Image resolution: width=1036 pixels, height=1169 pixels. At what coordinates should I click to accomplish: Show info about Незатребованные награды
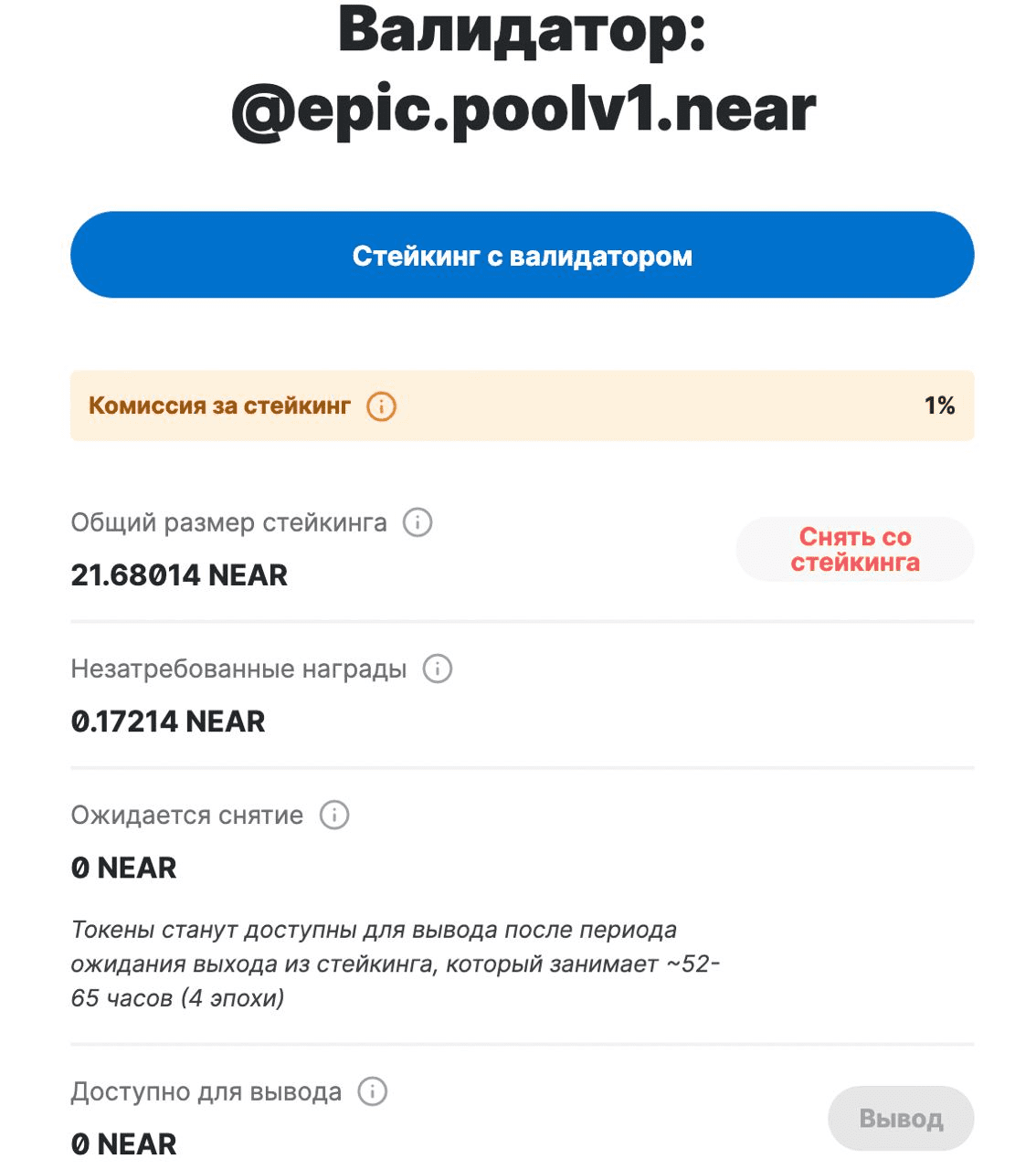click(x=438, y=669)
